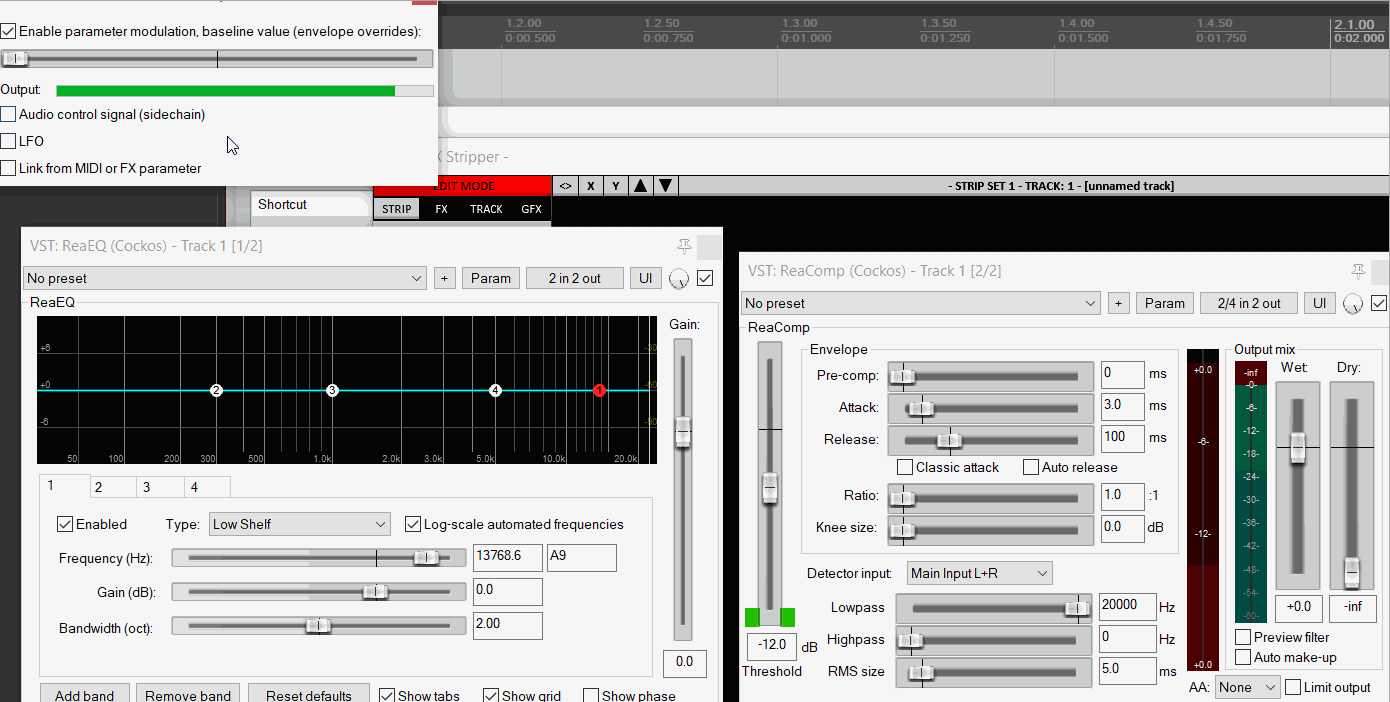The image size is (1390, 702).
Task: Click the ReaEQ wet/dry mix knob
Action: click(679, 279)
